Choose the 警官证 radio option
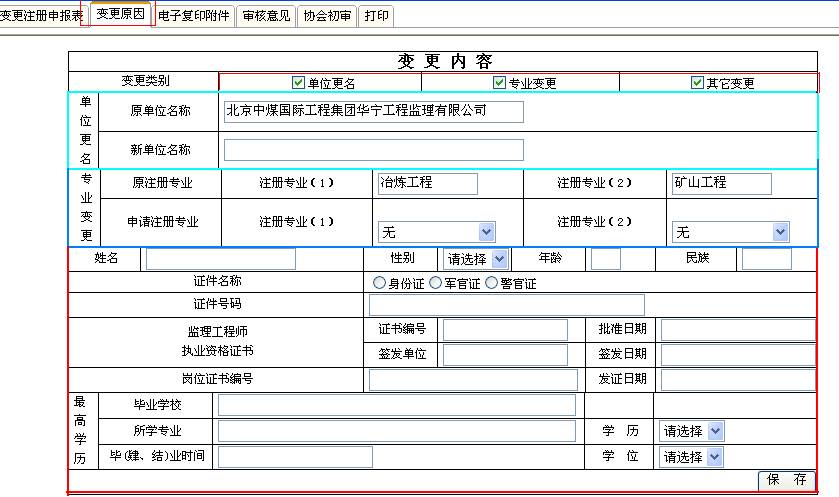Viewport: 839px width, 497px height. 491,283
